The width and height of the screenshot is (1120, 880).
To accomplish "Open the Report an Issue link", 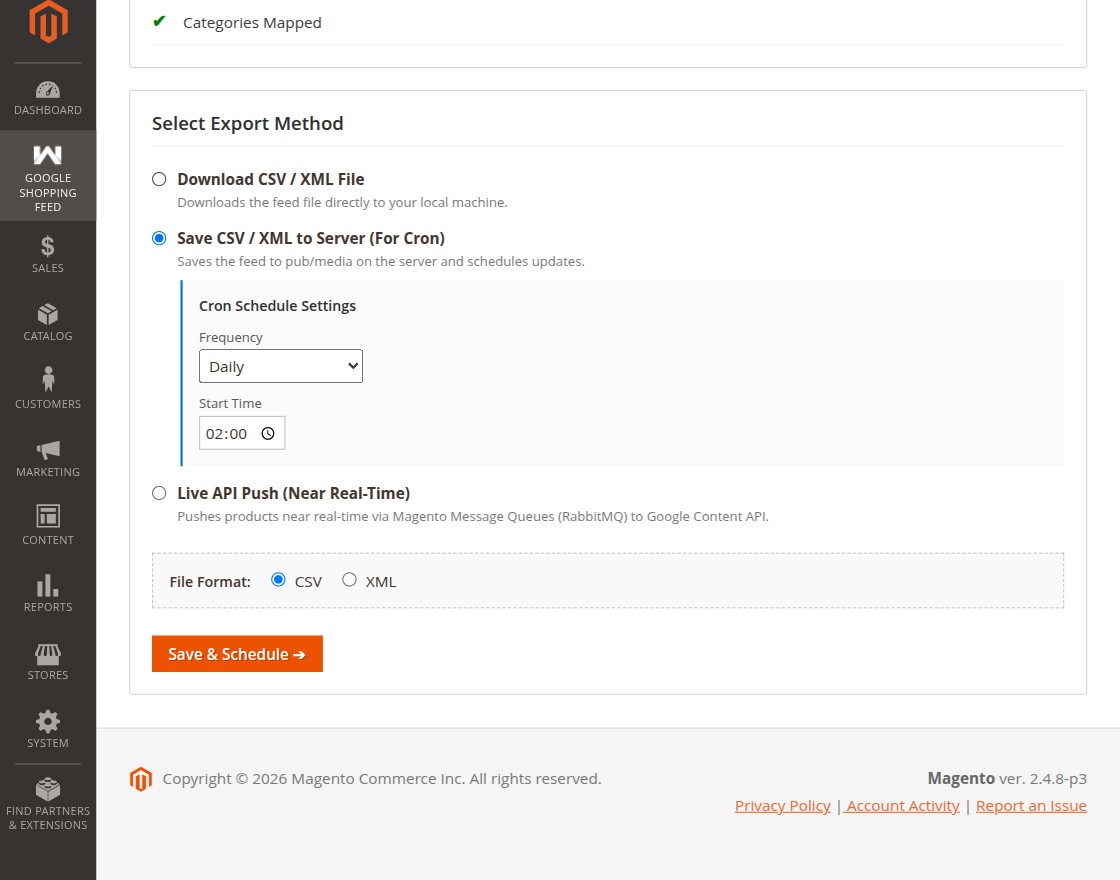I will [1031, 806].
